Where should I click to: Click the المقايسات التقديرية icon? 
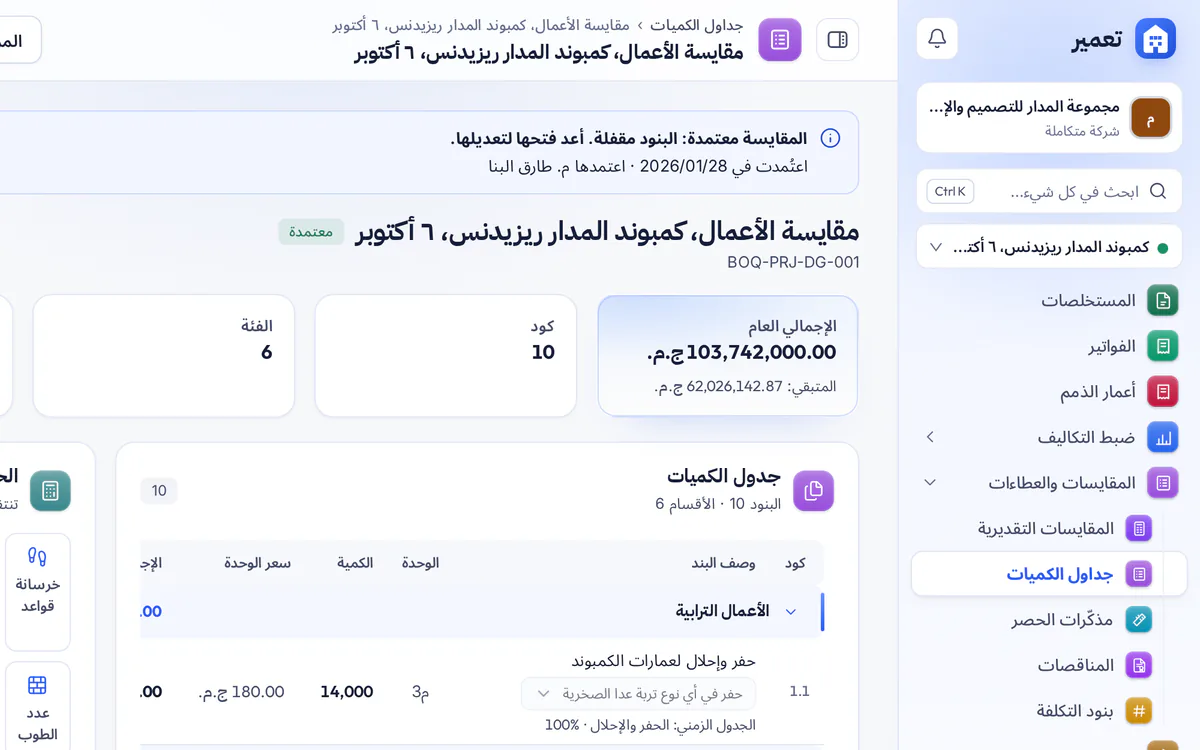[x=1139, y=528]
